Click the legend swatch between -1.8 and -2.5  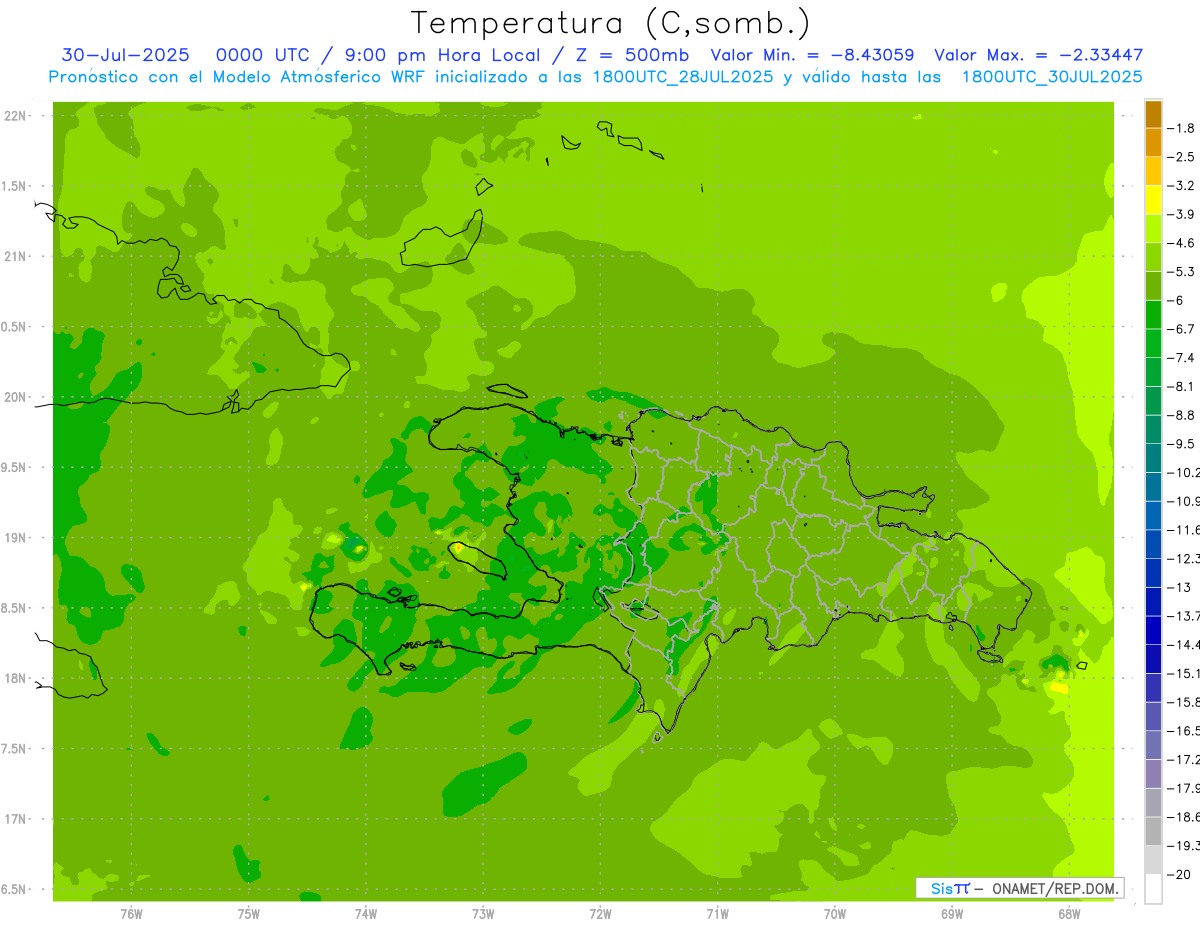(x=1153, y=142)
